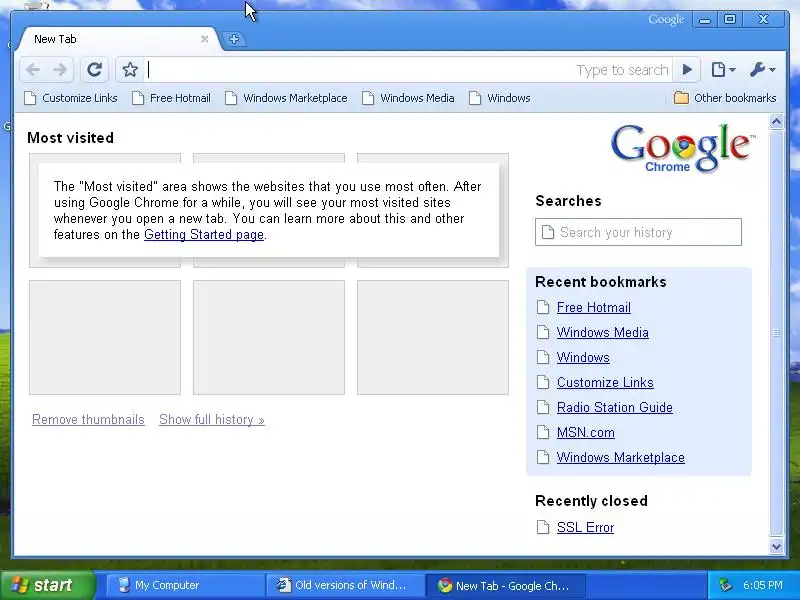This screenshot has height=600, width=800.
Task: Bookmark this page with the star icon
Action: (130, 69)
